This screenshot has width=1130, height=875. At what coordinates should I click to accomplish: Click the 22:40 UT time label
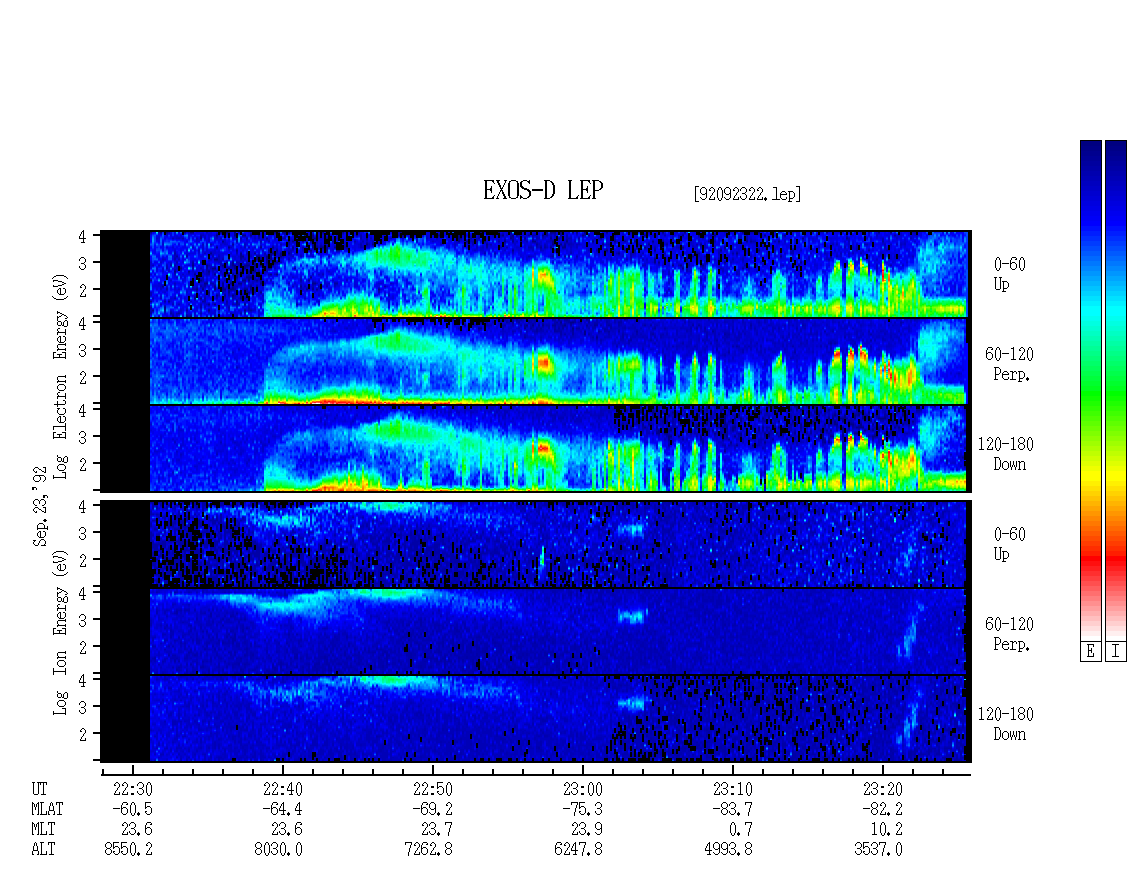click(x=282, y=789)
